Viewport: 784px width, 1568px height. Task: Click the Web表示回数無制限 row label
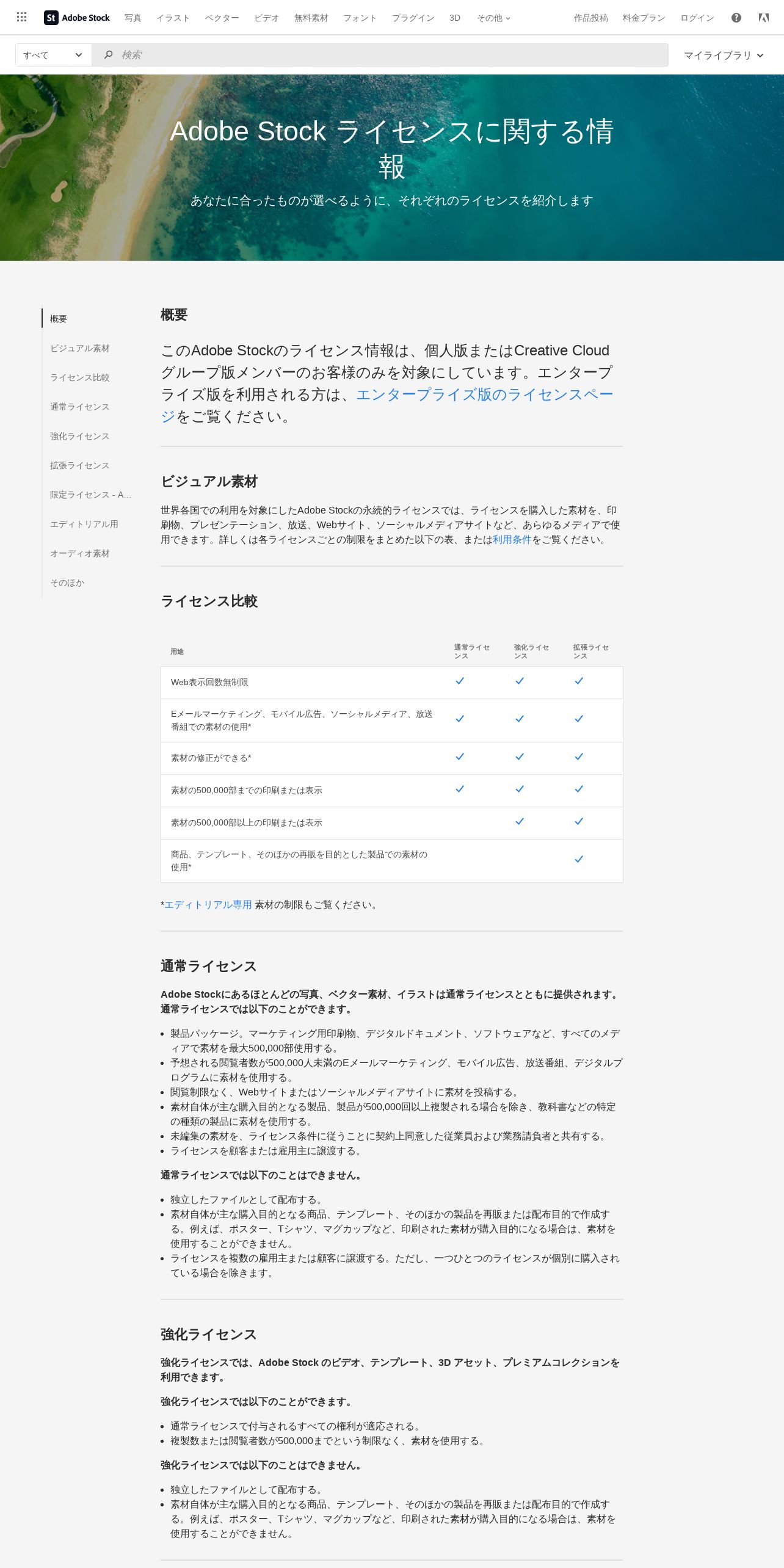209,682
